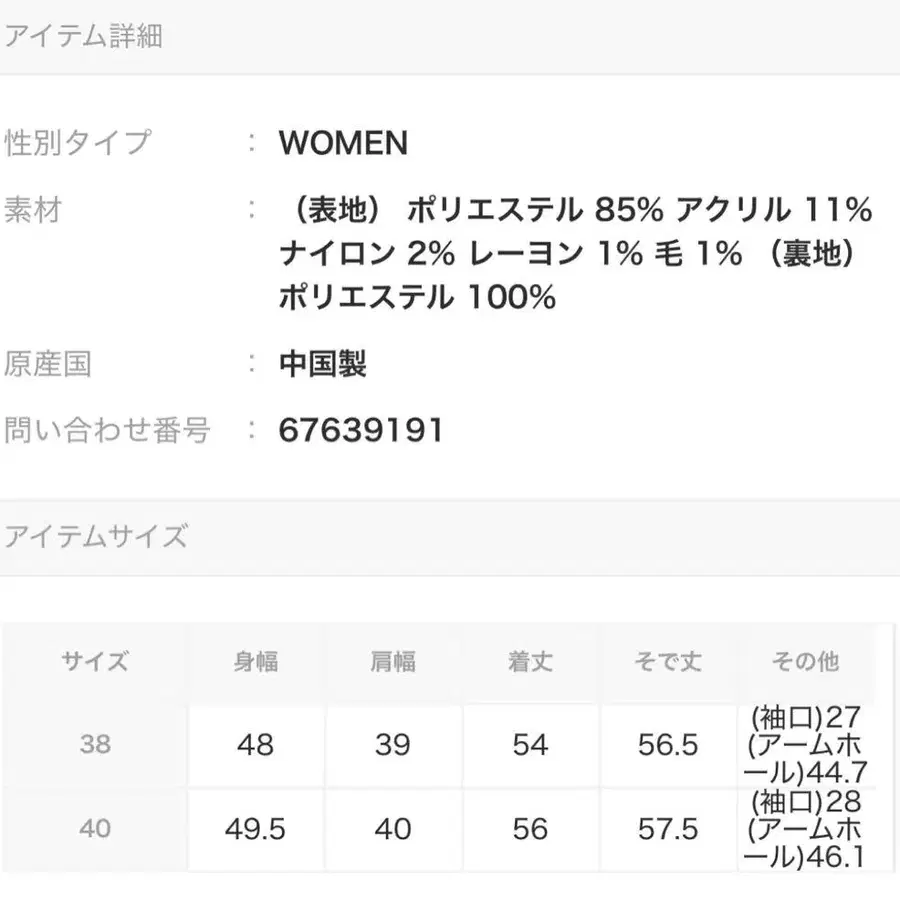The image size is (900, 900).
Task: Click the 問い合わせ番号 label
Action: (107, 431)
